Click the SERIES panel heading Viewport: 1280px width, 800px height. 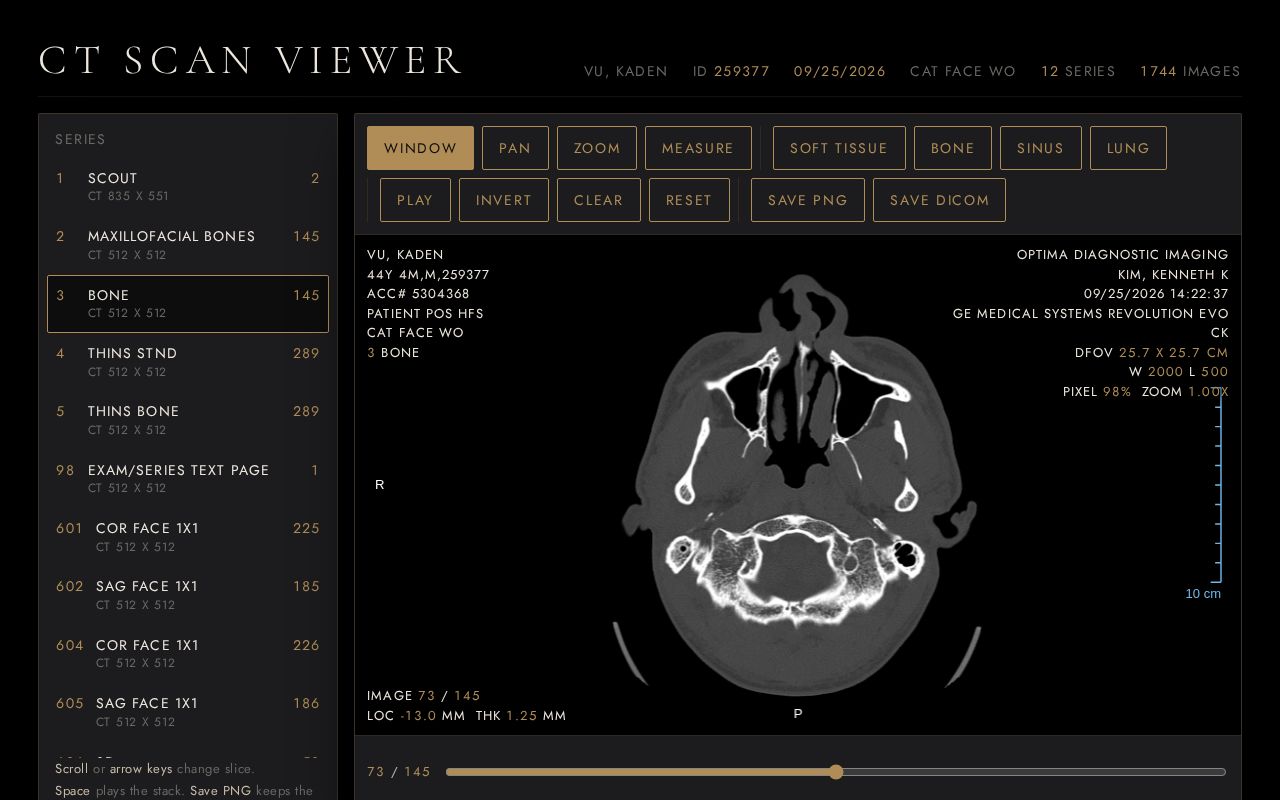pyautogui.click(x=81, y=140)
